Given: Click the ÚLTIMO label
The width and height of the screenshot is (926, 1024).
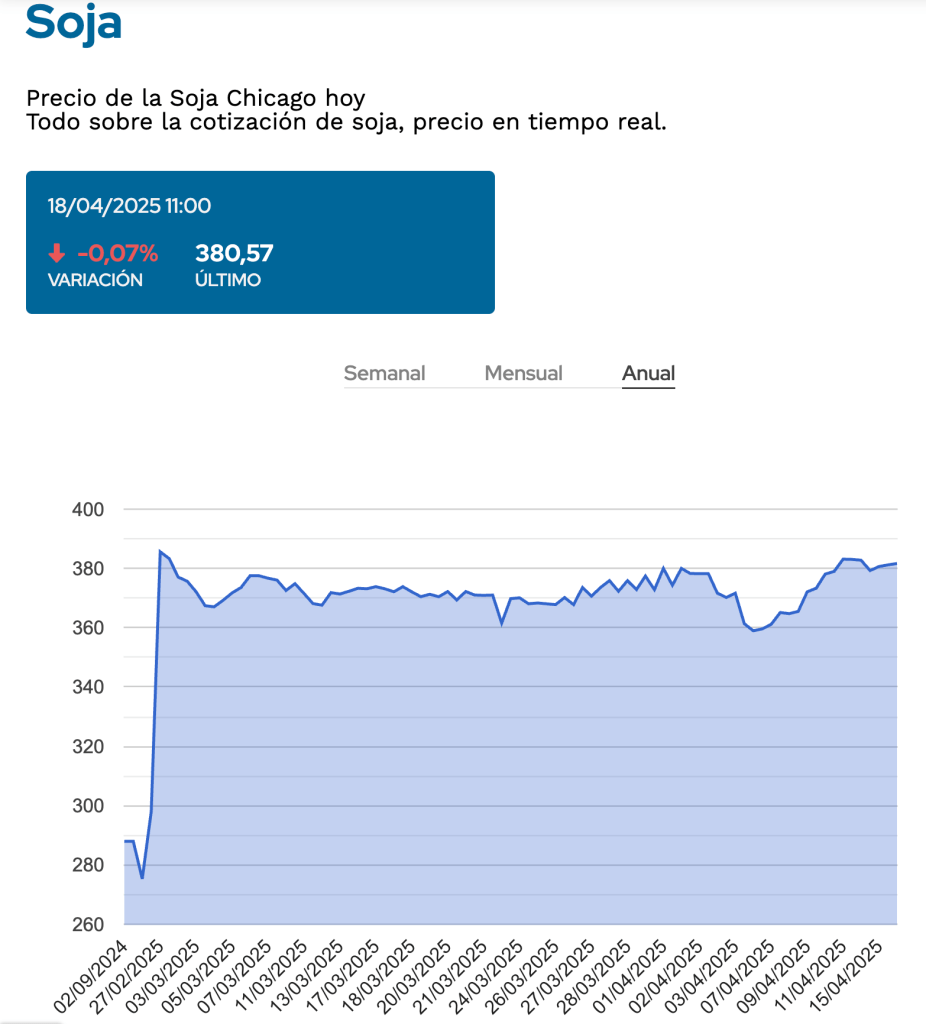Looking at the screenshot, I should [228, 281].
